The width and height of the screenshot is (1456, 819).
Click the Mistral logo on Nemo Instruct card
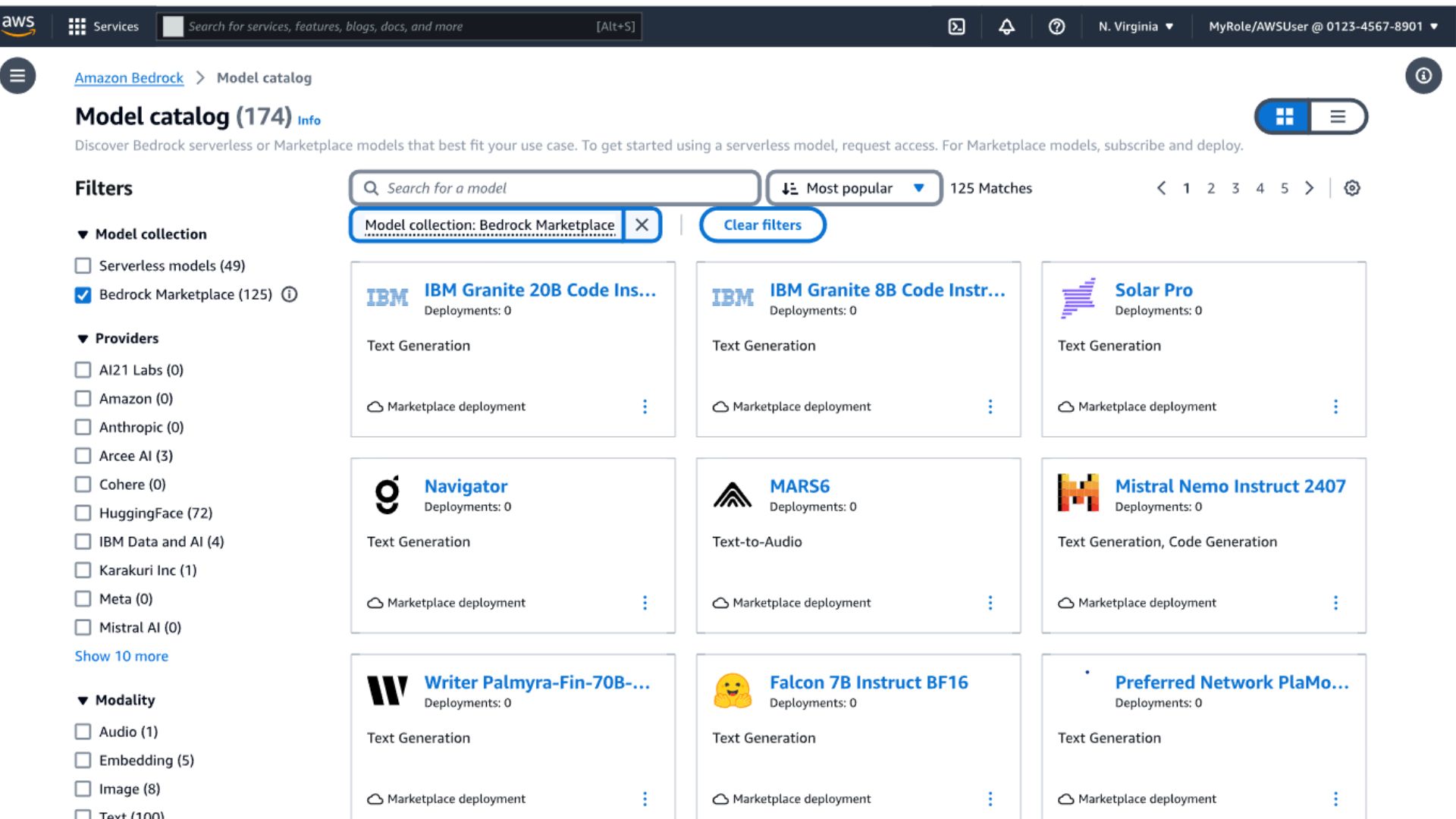pyautogui.click(x=1078, y=493)
